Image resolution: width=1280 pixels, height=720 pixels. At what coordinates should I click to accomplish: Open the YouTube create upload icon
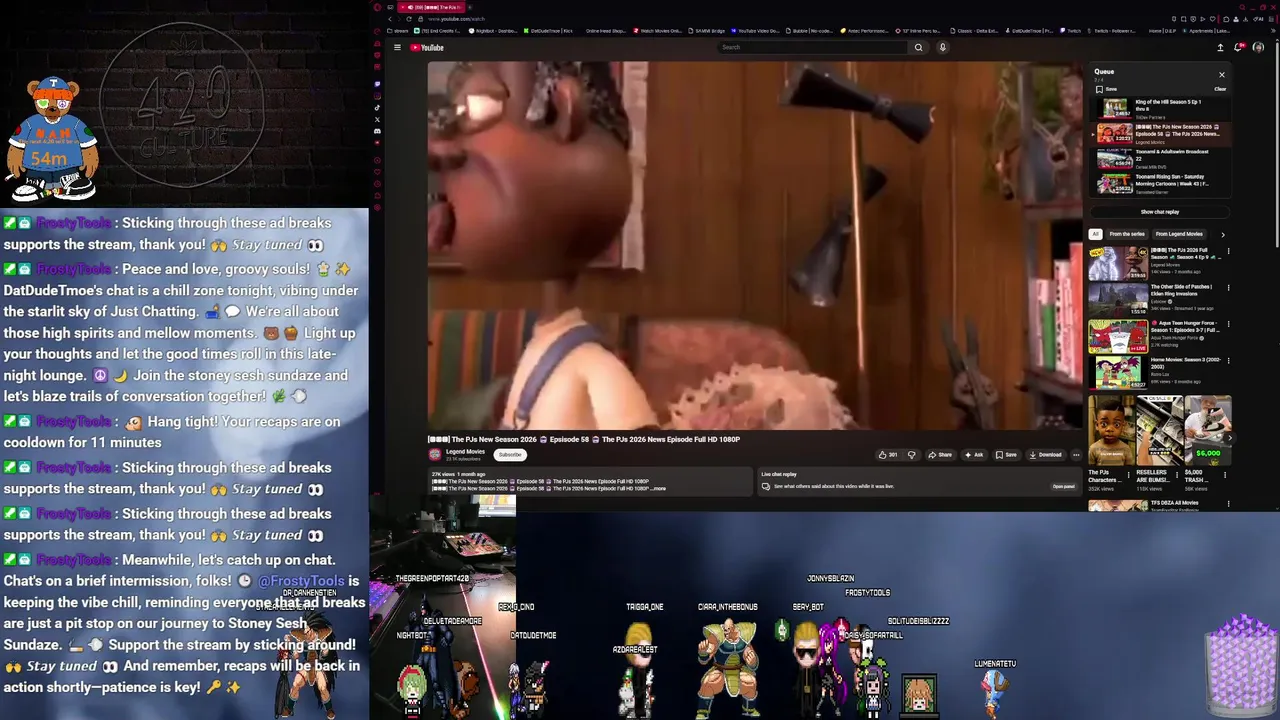click(1220, 47)
